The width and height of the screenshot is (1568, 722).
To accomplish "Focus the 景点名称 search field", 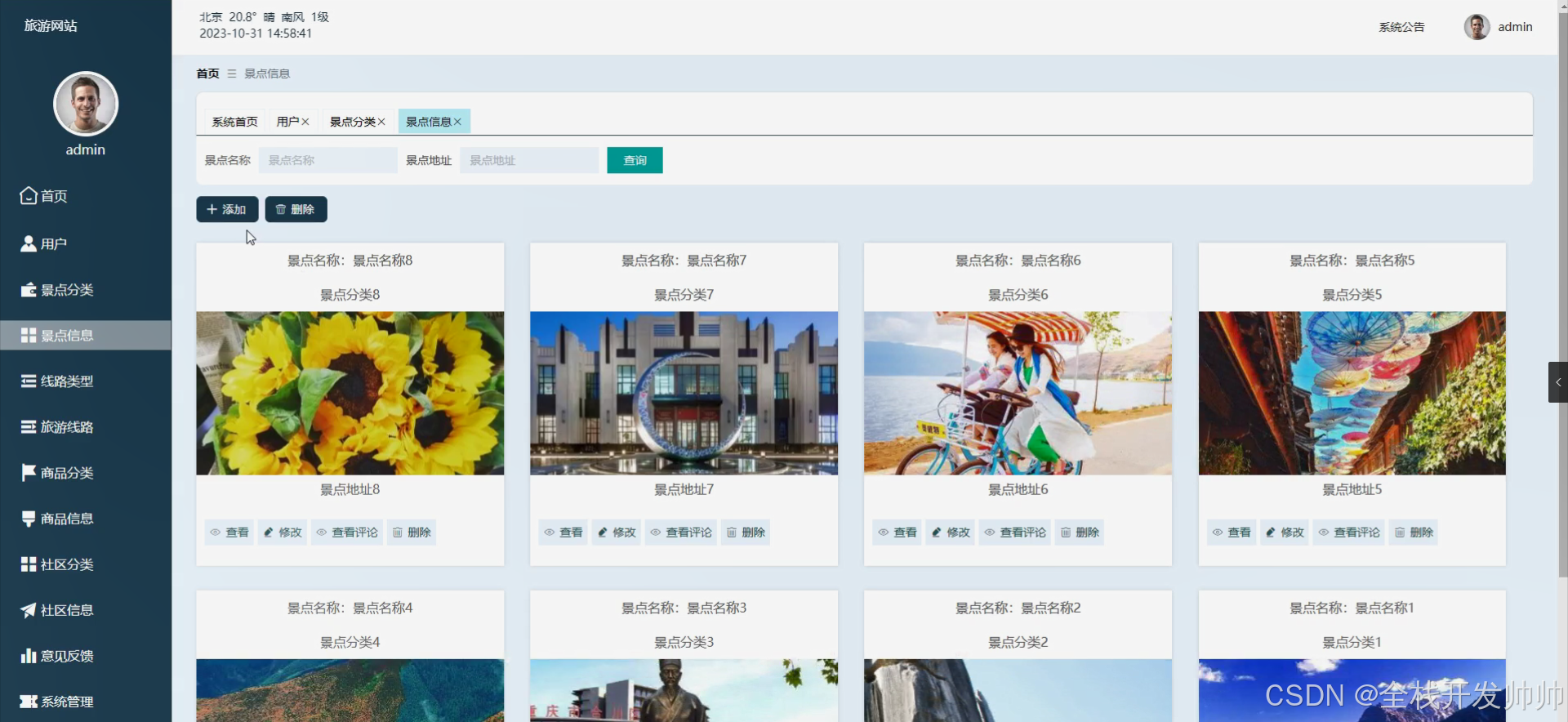I will (x=327, y=160).
